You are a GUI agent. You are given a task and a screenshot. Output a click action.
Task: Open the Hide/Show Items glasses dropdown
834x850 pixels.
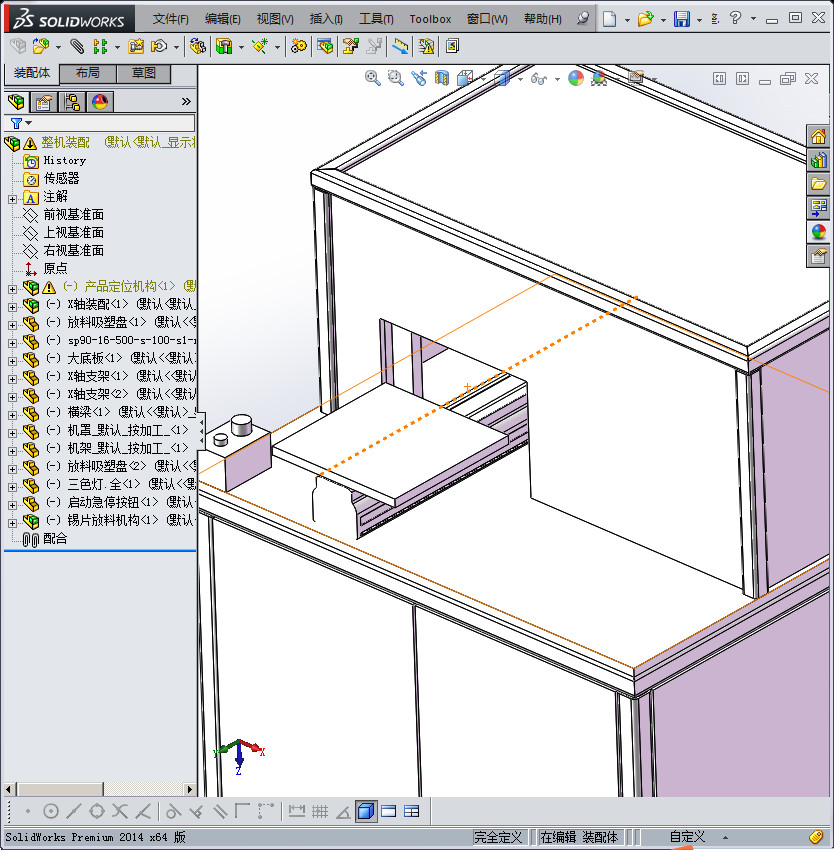(557, 80)
